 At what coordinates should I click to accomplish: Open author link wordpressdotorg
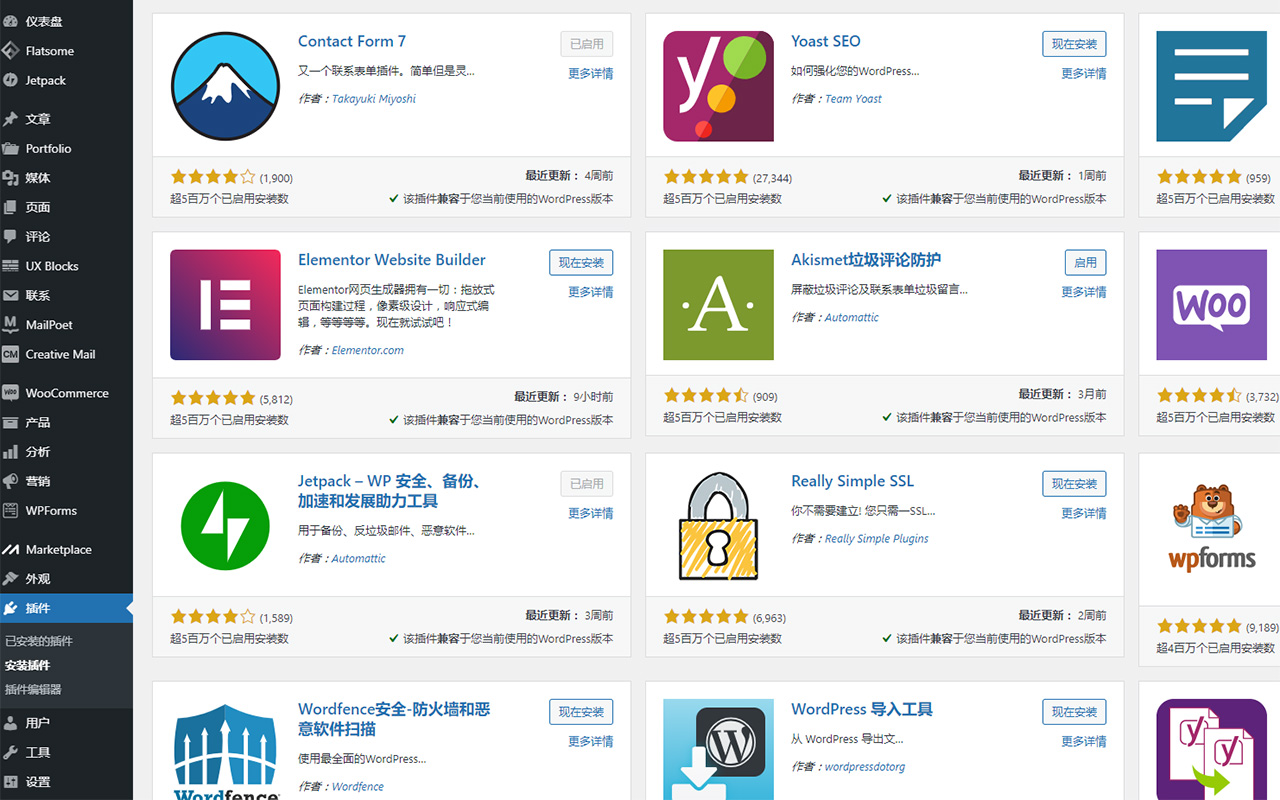[865, 767]
